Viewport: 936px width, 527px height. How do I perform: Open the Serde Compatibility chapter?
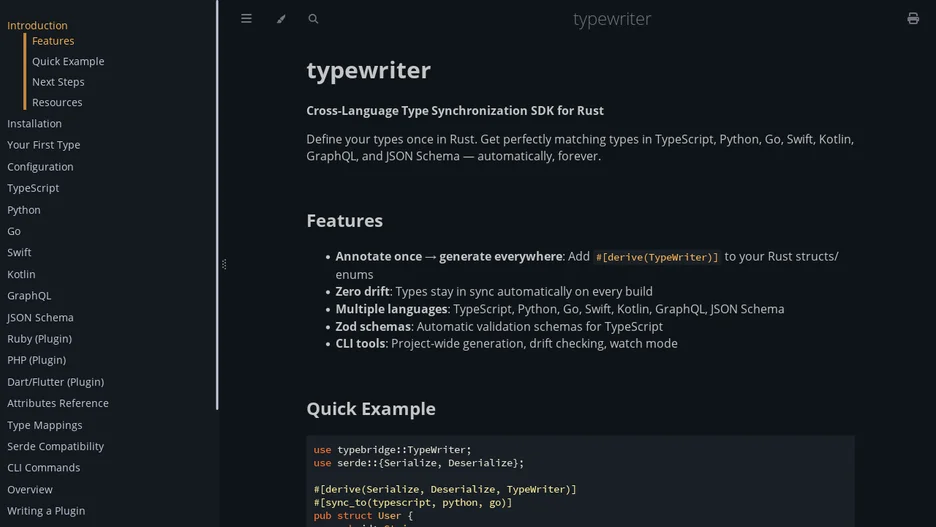click(x=56, y=446)
